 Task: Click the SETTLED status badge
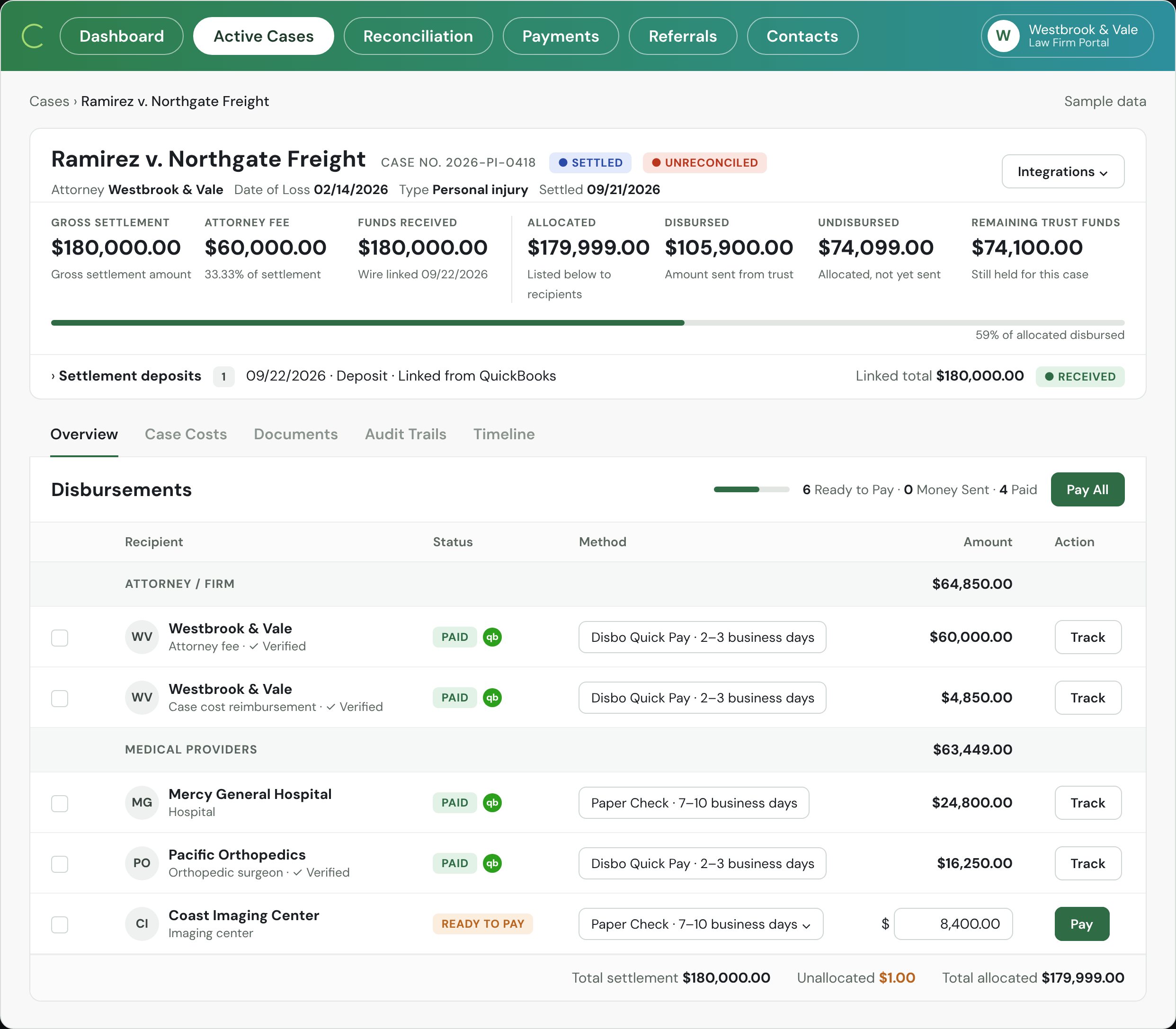coord(590,162)
